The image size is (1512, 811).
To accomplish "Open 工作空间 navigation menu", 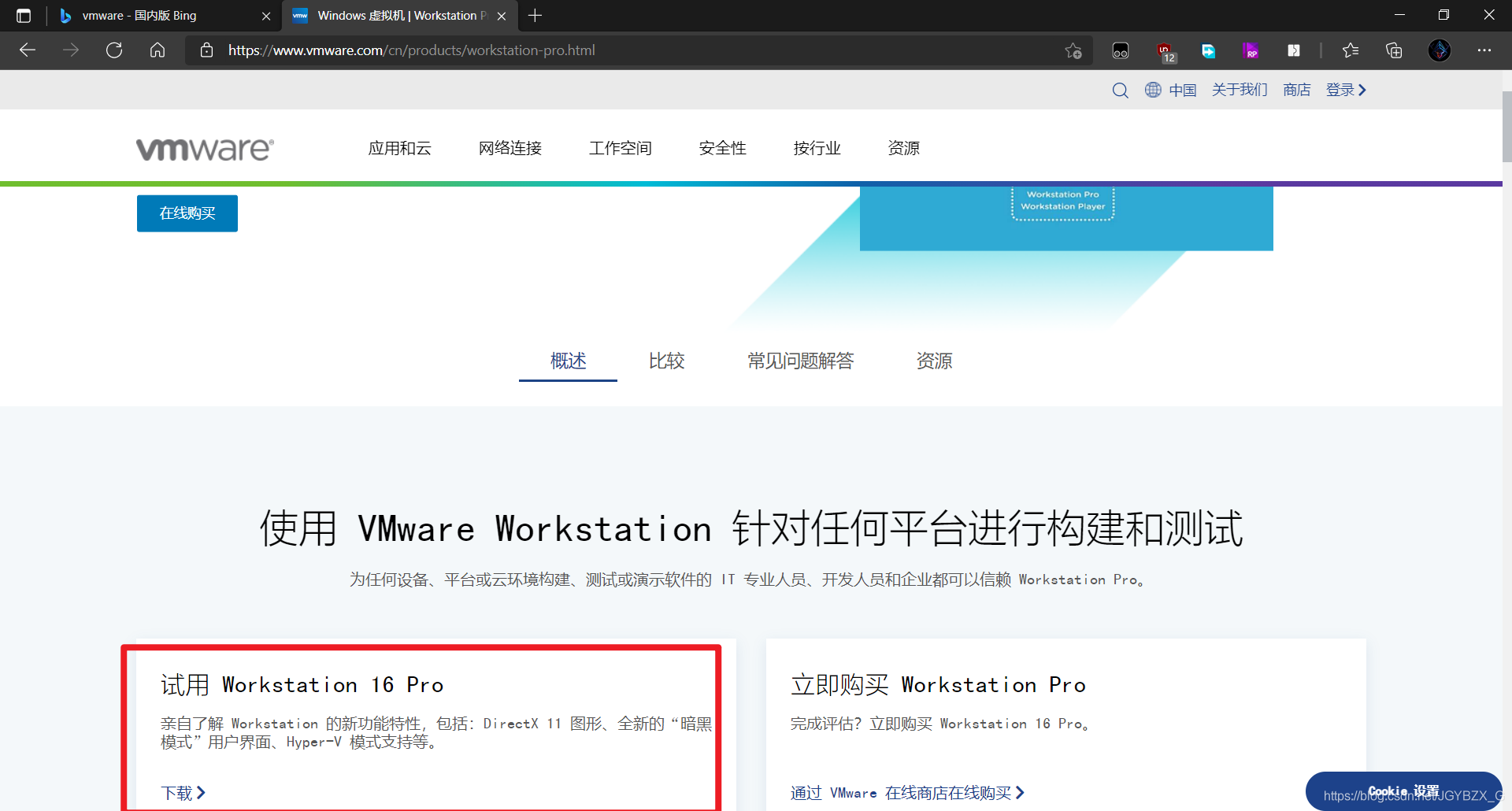I will coord(621,148).
